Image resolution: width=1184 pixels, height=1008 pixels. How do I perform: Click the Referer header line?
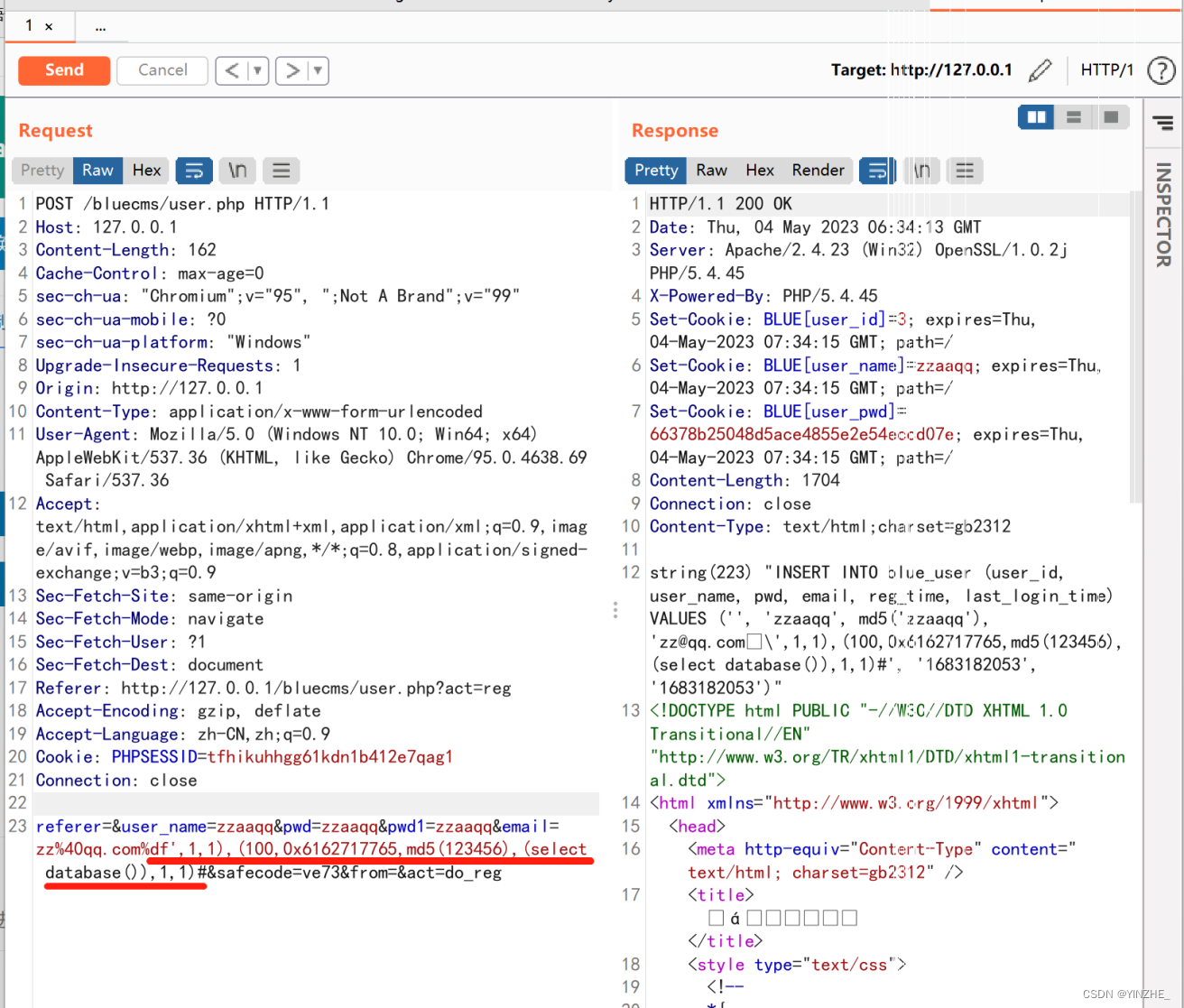coord(273,689)
